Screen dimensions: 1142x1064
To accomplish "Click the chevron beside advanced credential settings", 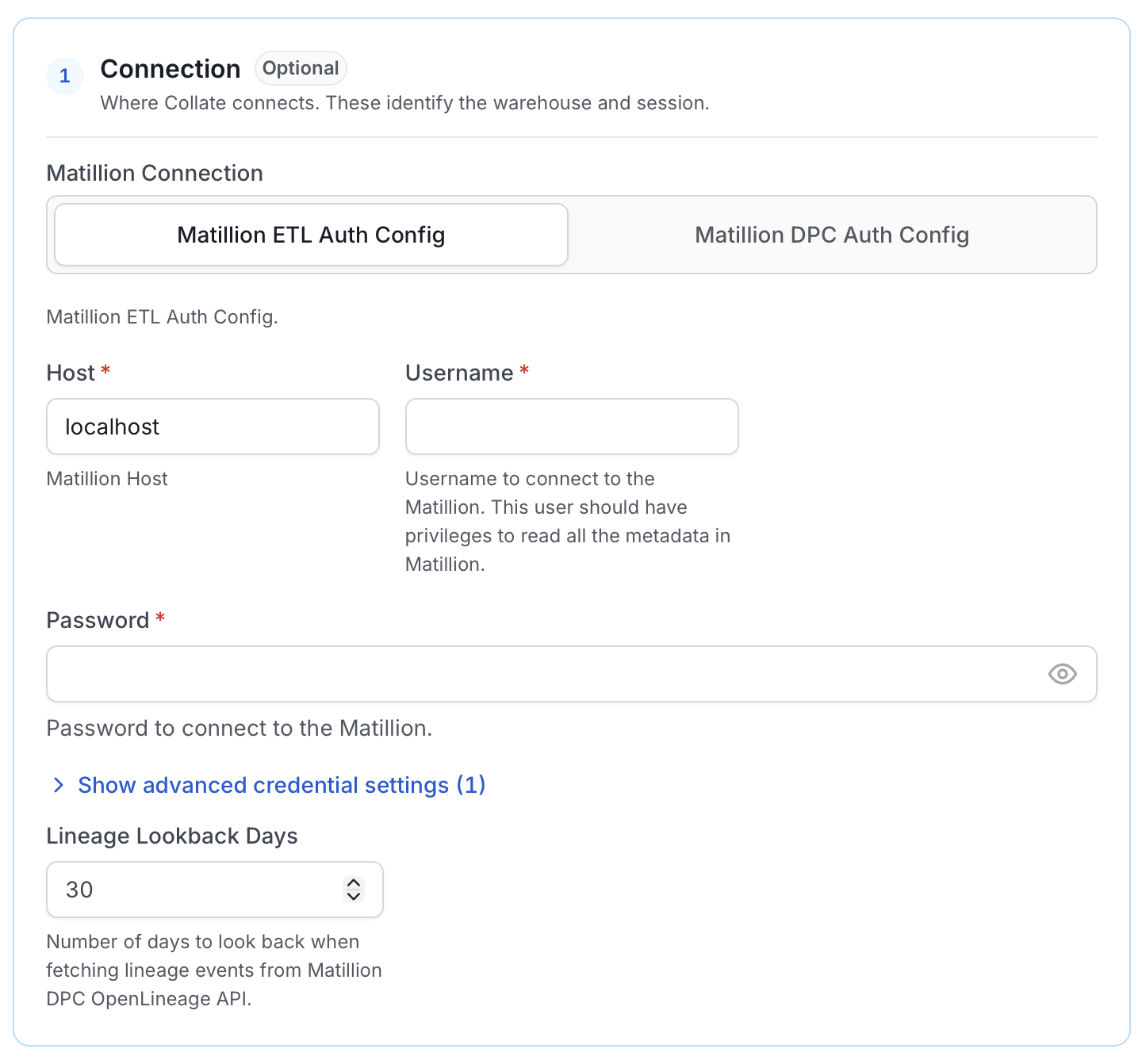I will [x=58, y=785].
